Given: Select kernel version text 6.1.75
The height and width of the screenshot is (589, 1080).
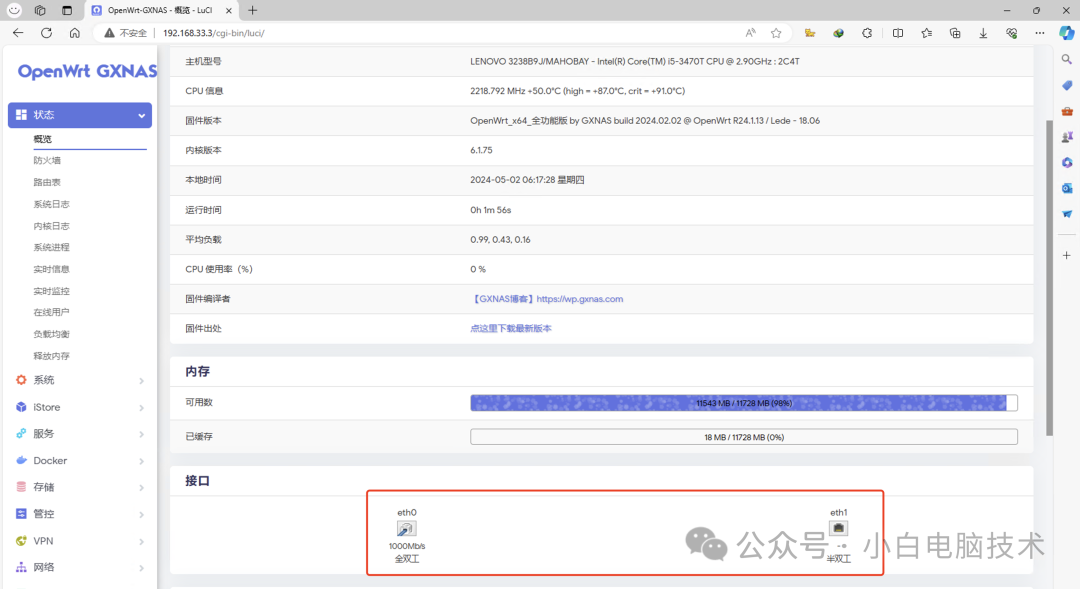Looking at the screenshot, I should pos(481,150).
